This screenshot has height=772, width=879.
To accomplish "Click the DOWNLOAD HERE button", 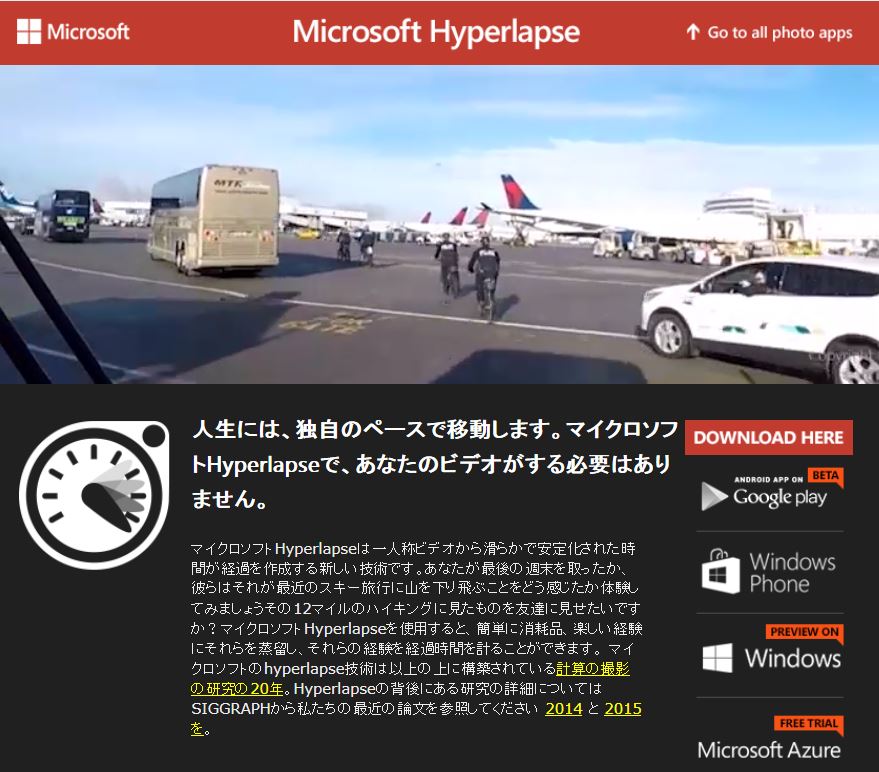I will 768,438.
